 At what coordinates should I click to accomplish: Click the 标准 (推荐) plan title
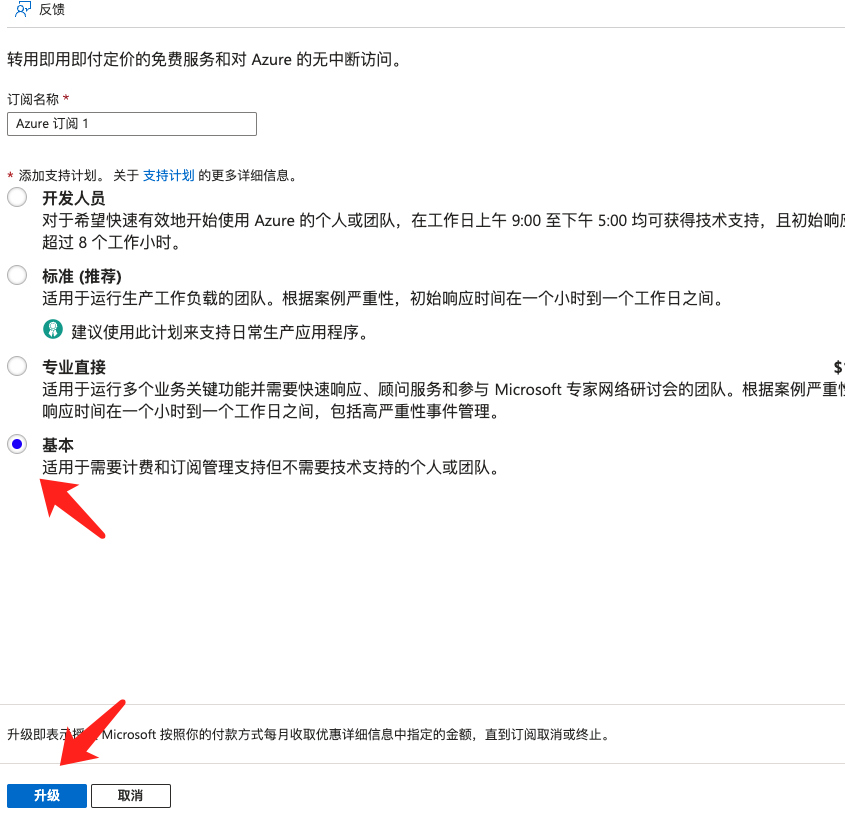(x=88, y=275)
